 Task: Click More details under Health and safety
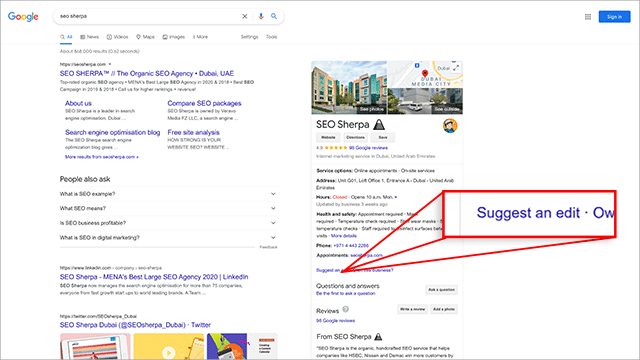(344, 236)
